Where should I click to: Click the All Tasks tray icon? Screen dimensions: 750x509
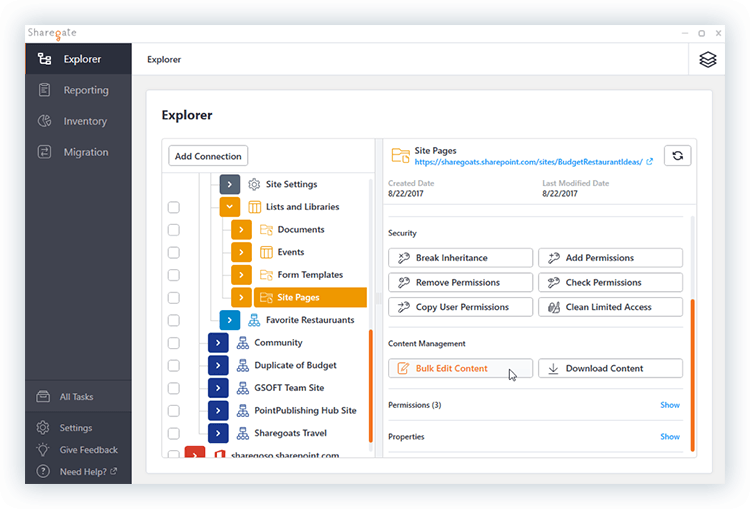pos(43,397)
